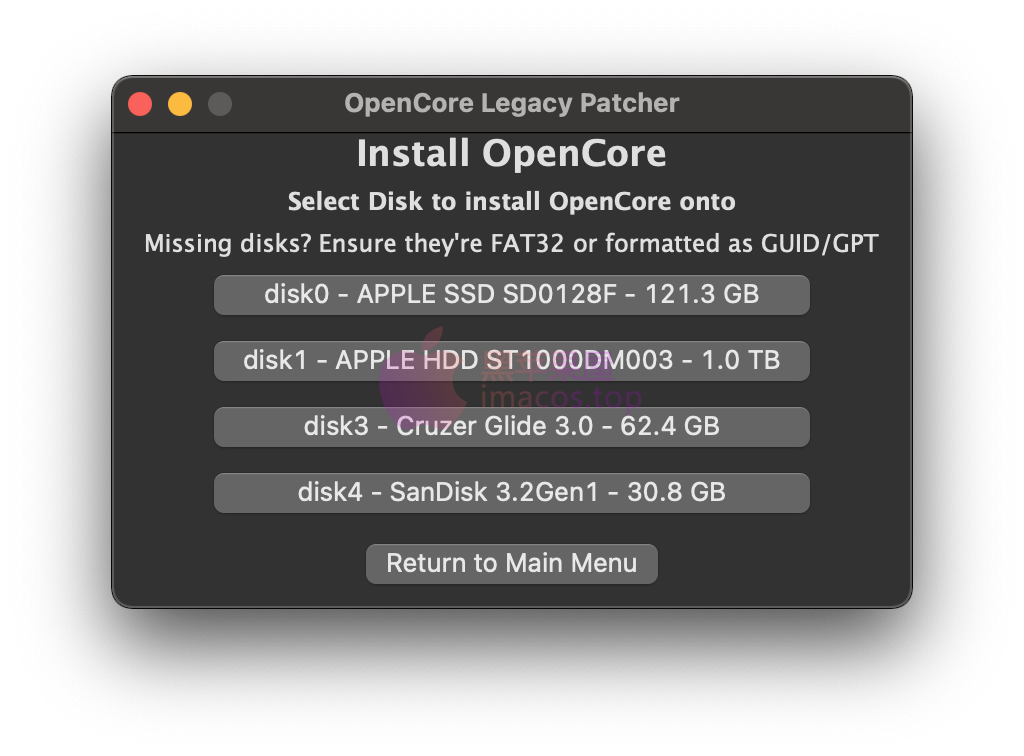Click the imacos.top watermark text
The height and width of the screenshot is (756, 1024).
pos(562,396)
